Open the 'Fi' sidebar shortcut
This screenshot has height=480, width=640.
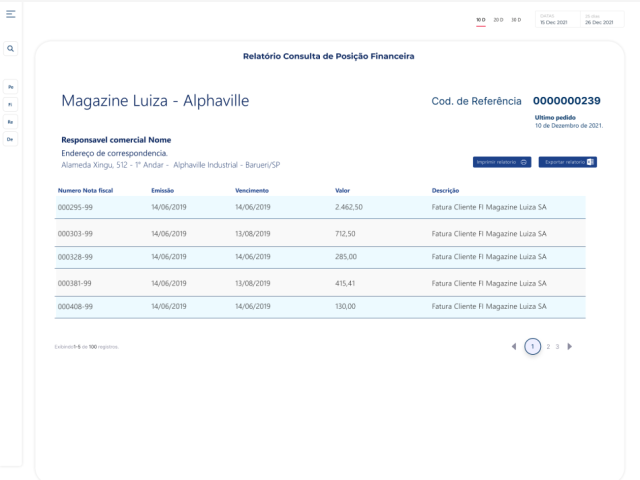(11, 104)
